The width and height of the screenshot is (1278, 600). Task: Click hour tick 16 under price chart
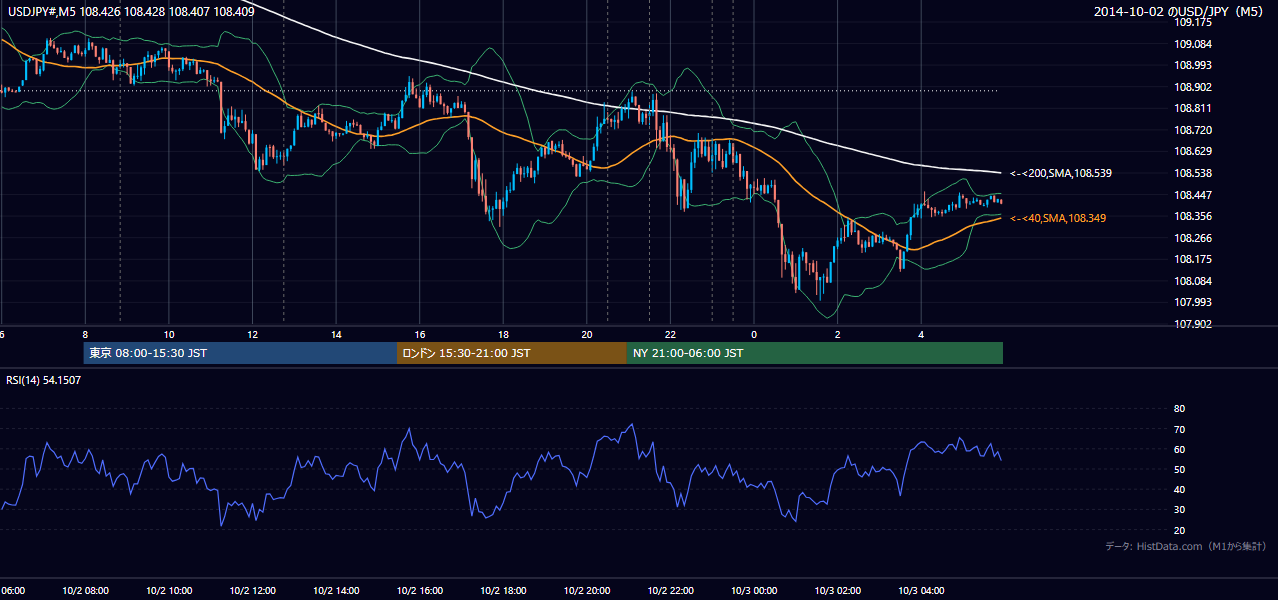(420, 334)
